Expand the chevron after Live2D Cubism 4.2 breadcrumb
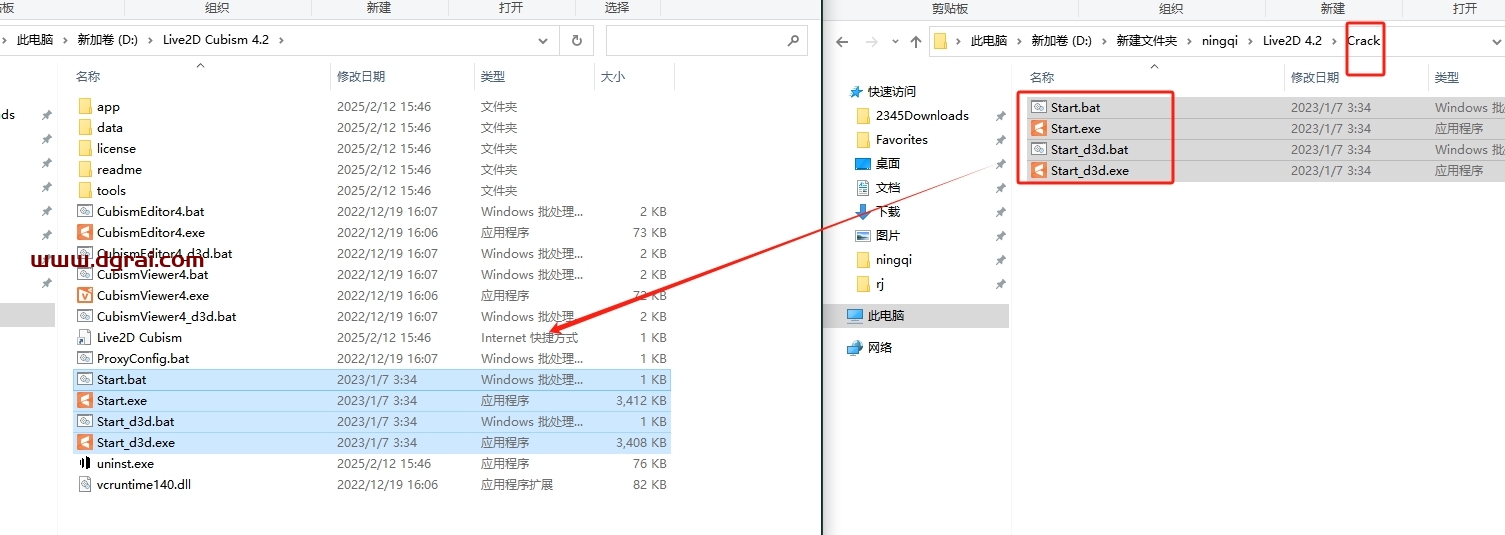 tap(281, 40)
